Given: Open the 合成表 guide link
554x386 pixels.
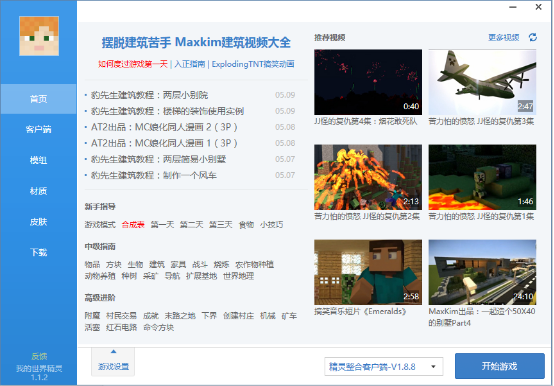Looking at the screenshot, I should [x=133, y=225].
